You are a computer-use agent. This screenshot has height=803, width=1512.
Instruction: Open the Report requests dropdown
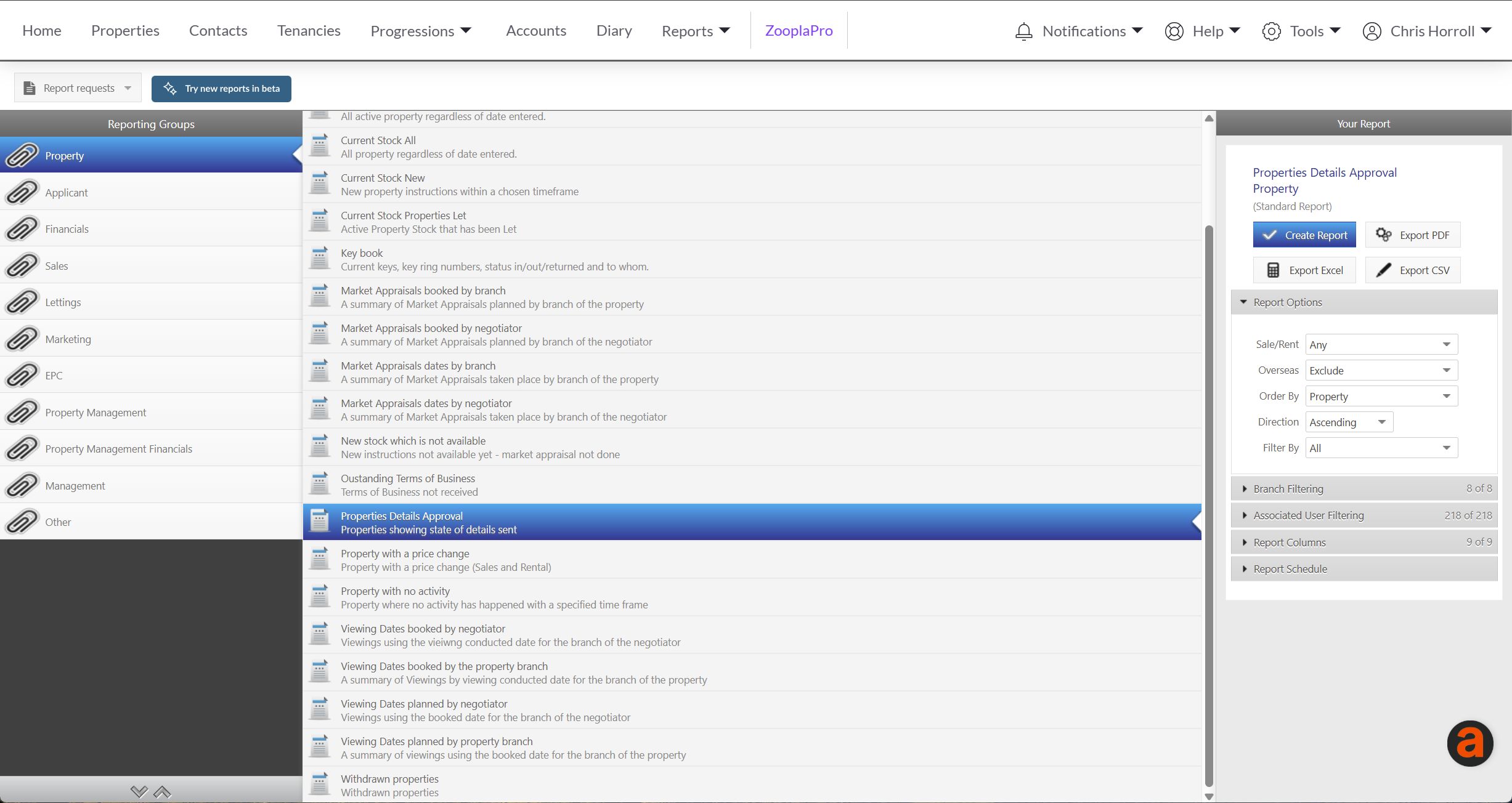pos(78,88)
